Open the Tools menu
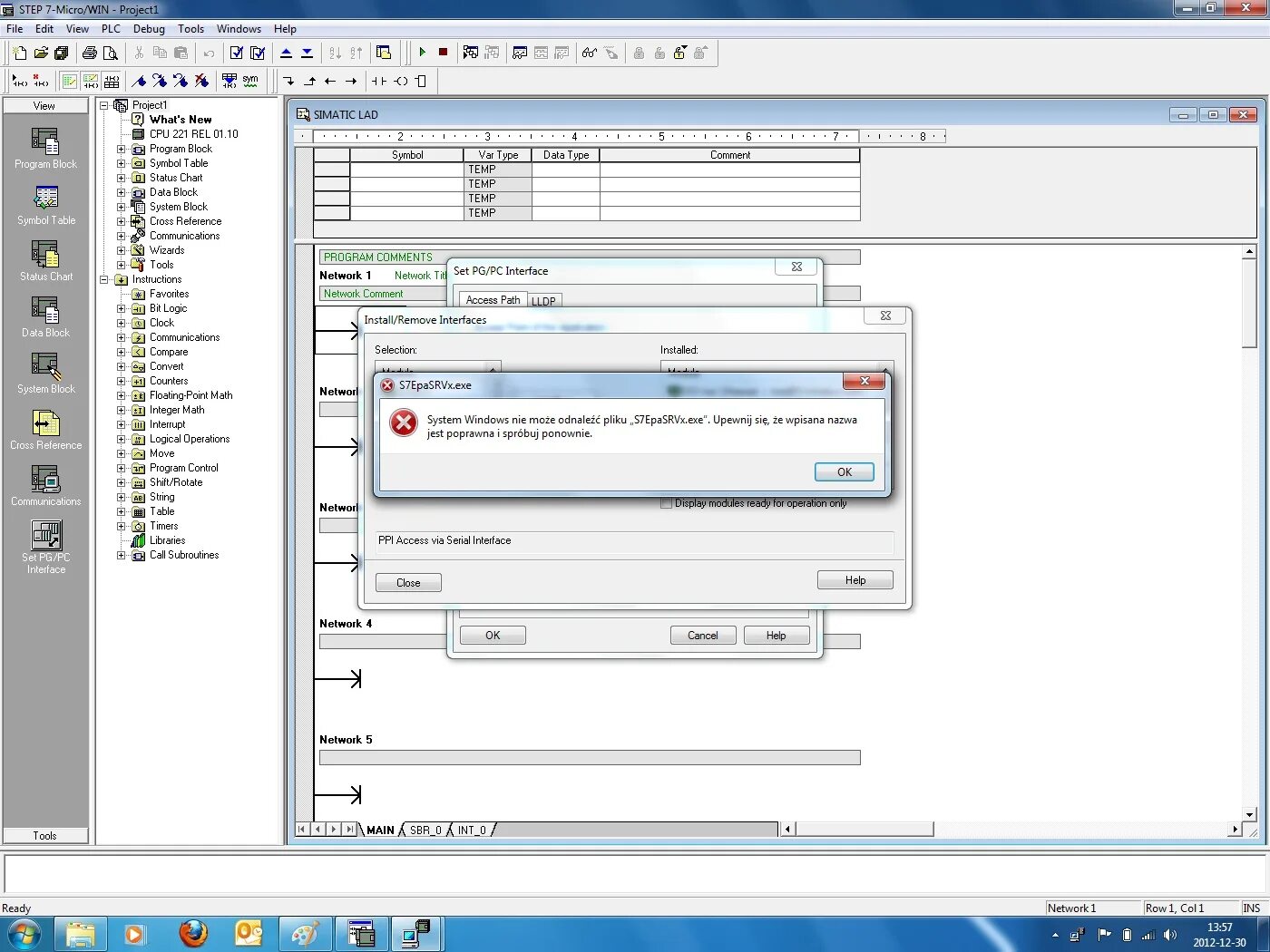This screenshot has width=1270, height=952. [x=190, y=29]
